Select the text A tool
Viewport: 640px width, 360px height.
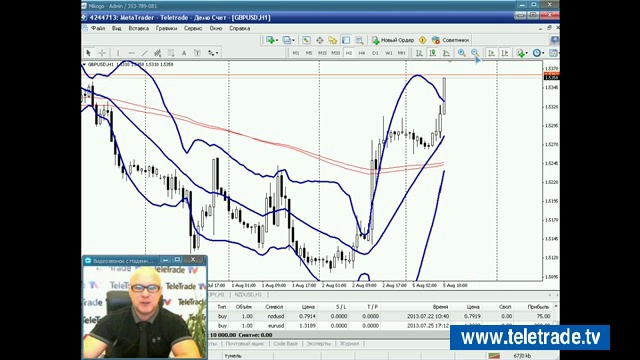point(184,53)
